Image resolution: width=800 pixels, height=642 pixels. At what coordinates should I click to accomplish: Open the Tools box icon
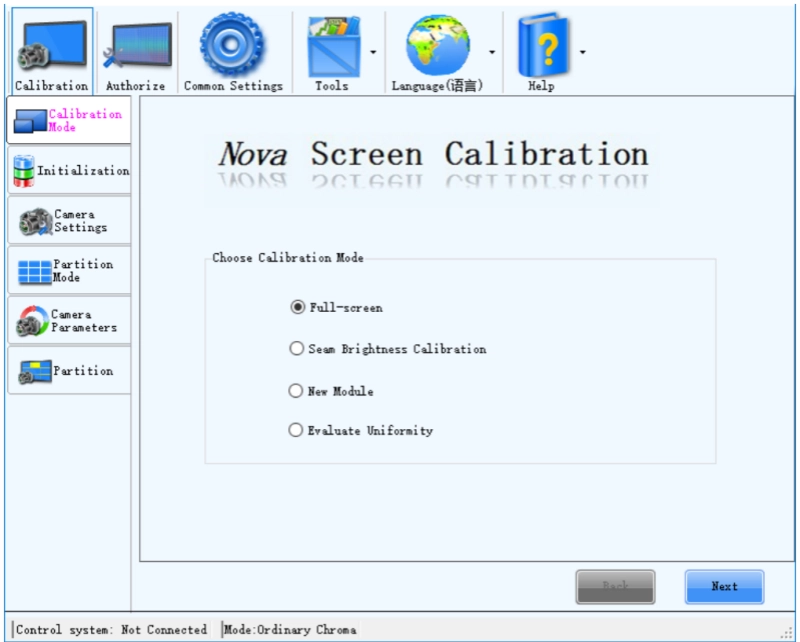click(x=334, y=46)
